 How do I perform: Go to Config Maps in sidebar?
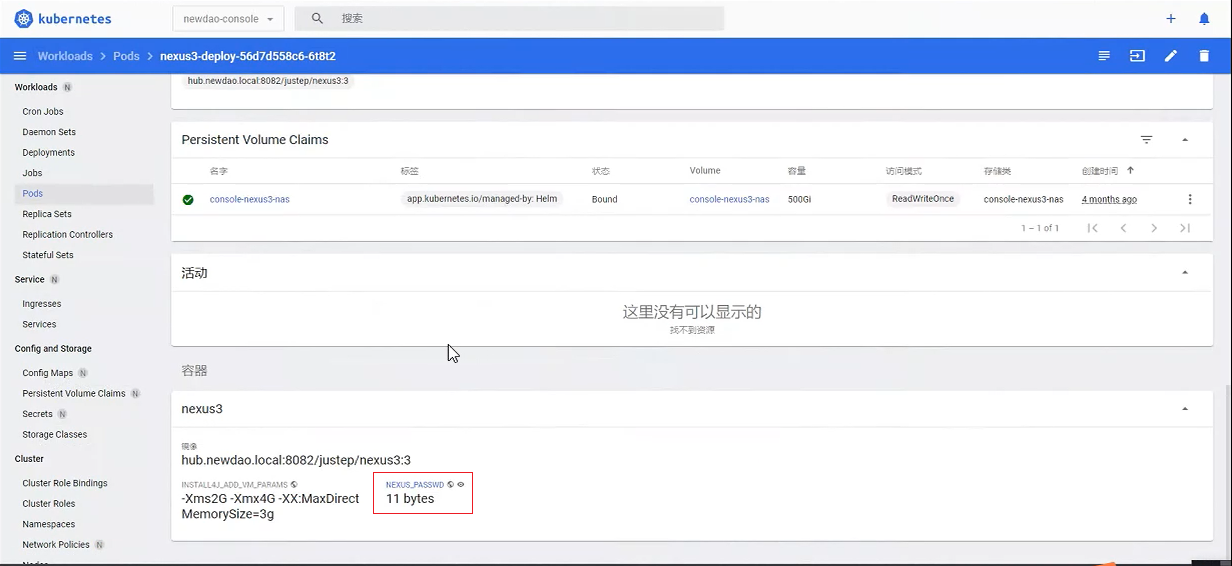tap(48, 373)
